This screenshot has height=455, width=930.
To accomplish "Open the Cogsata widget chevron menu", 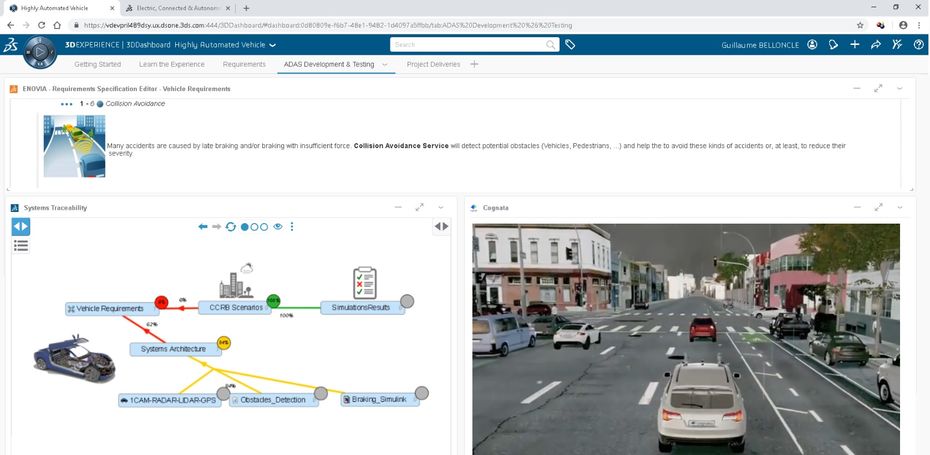I will (899, 207).
